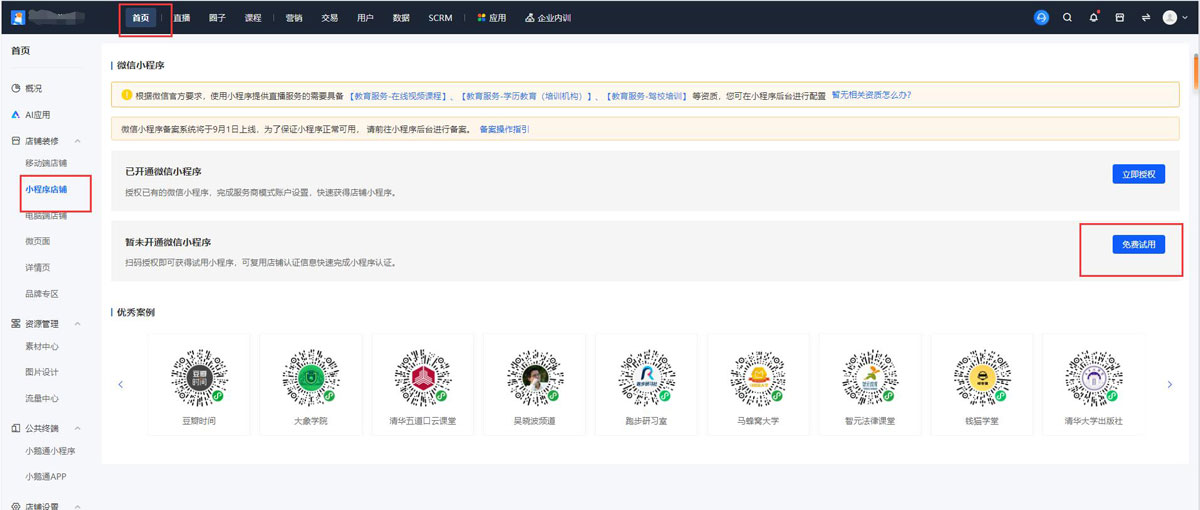This screenshot has width=1200, height=510.
Task: Click the user avatar in top bar
Action: [1169, 18]
